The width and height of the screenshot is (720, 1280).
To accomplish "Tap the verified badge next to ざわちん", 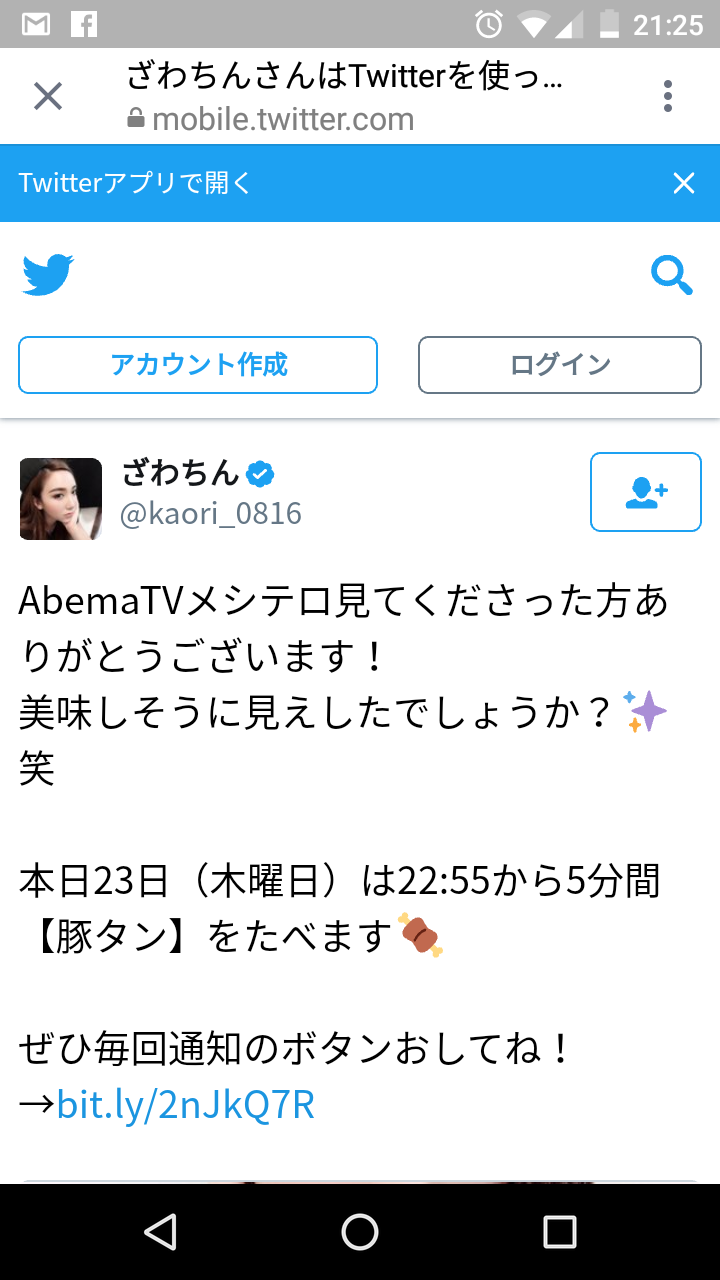I will pyautogui.click(x=262, y=473).
